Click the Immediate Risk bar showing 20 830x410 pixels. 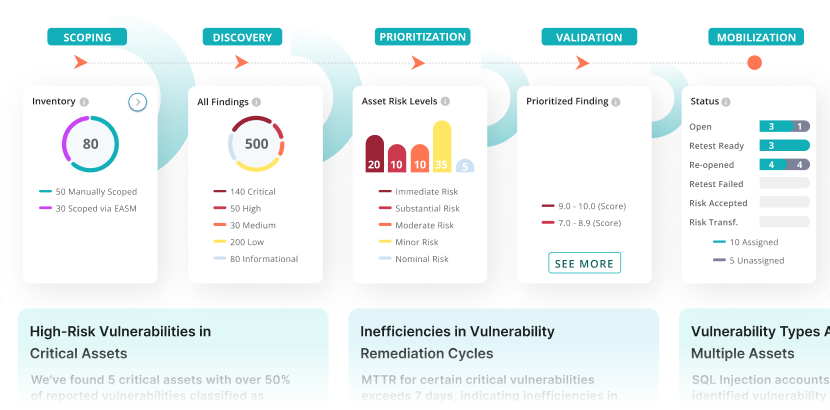[374, 153]
